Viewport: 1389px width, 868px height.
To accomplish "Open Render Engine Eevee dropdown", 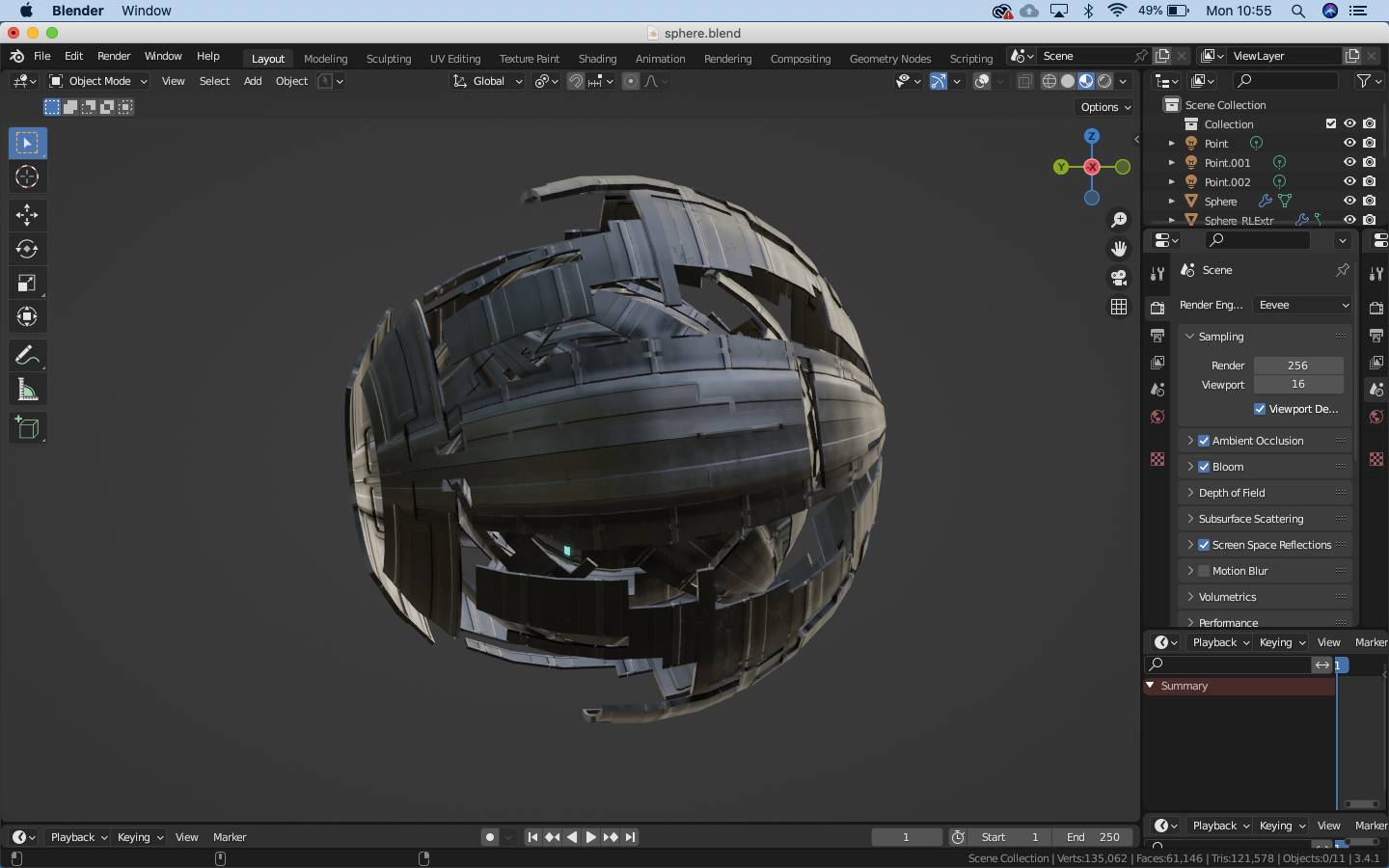I will pos(1302,305).
